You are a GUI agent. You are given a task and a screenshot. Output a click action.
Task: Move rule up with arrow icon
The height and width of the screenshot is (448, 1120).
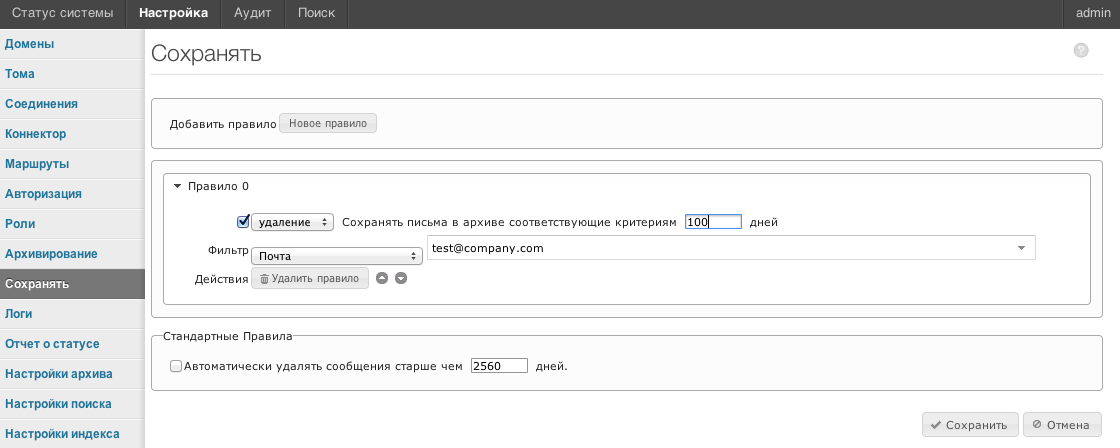pyautogui.click(x=382, y=279)
